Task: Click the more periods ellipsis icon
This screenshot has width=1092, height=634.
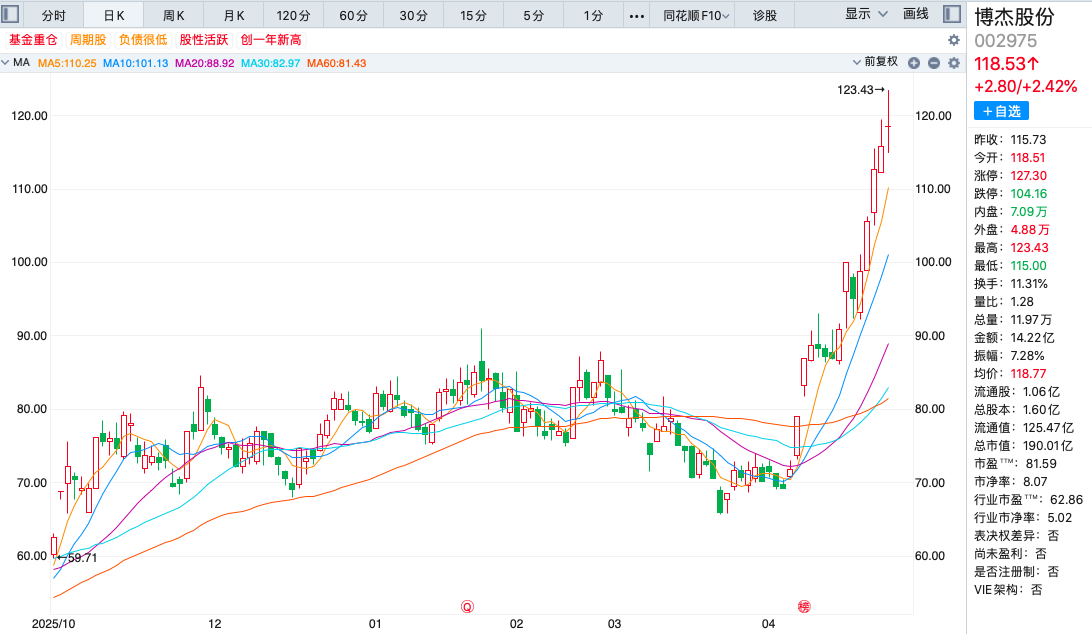Action: 637,15
